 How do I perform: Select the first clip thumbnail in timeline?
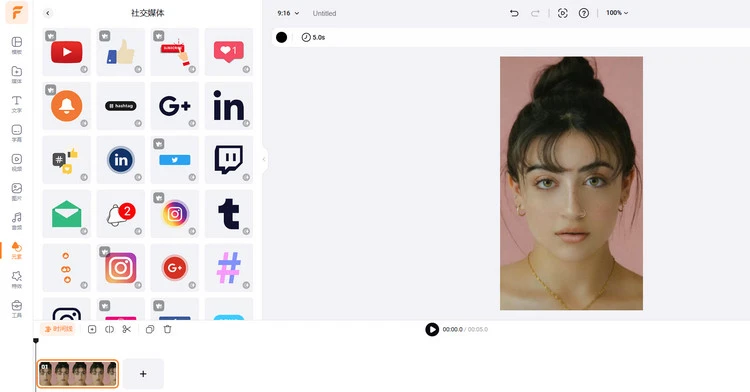click(x=77, y=374)
